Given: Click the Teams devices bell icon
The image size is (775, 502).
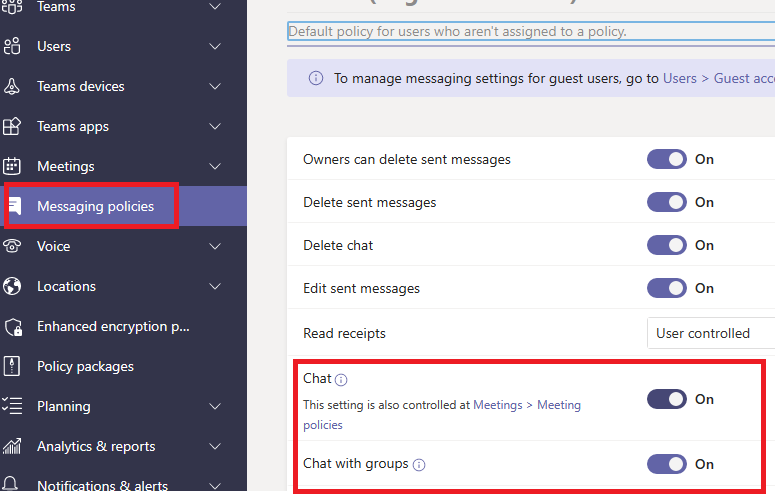Looking at the screenshot, I should (12, 86).
